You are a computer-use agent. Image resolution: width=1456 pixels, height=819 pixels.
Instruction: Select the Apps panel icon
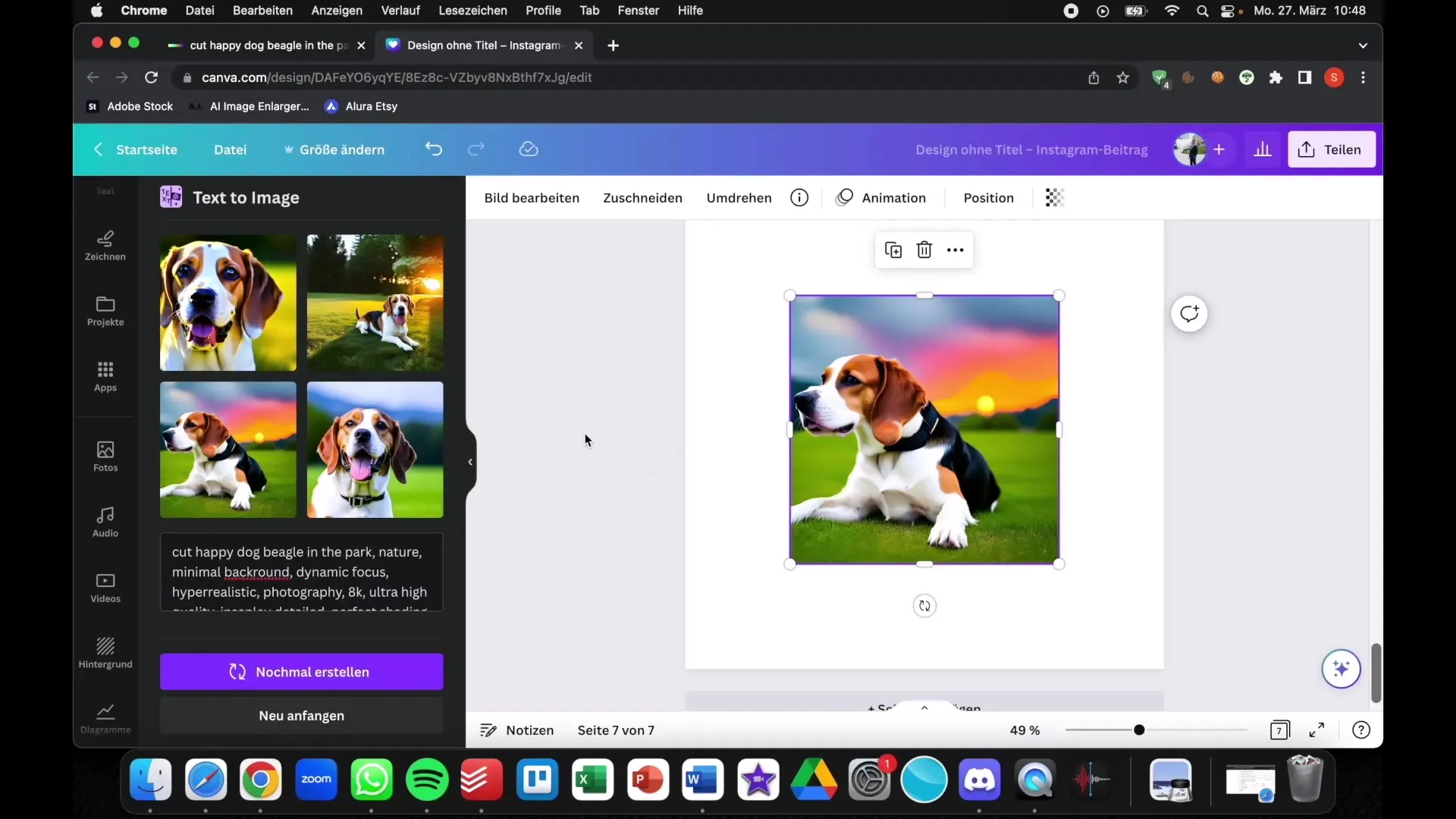click(105, 376)
